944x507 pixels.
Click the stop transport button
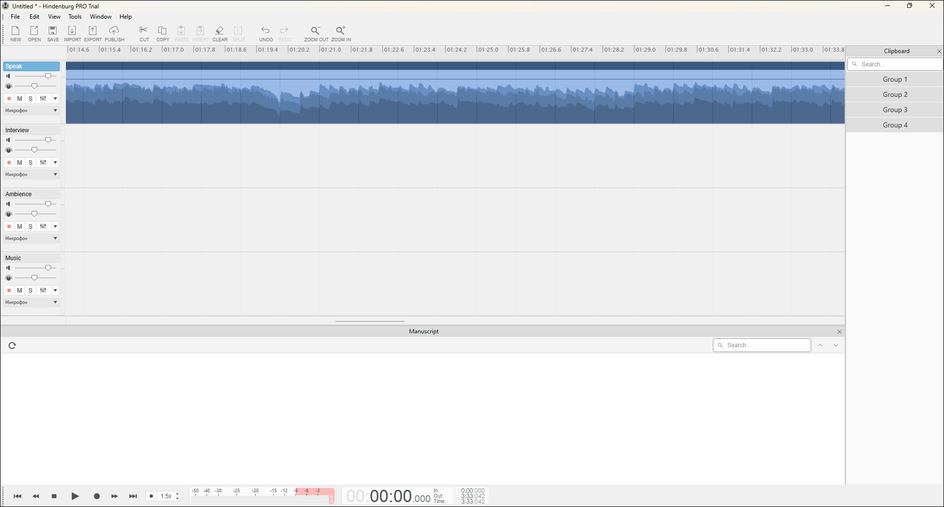(54, 496)
